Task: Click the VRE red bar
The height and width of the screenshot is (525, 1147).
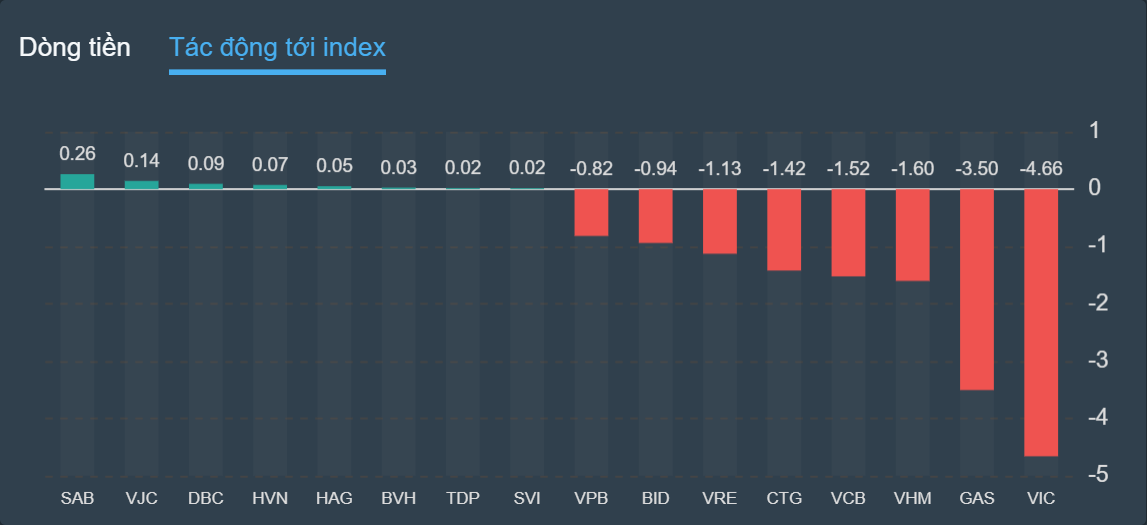Action: [720, 221]
